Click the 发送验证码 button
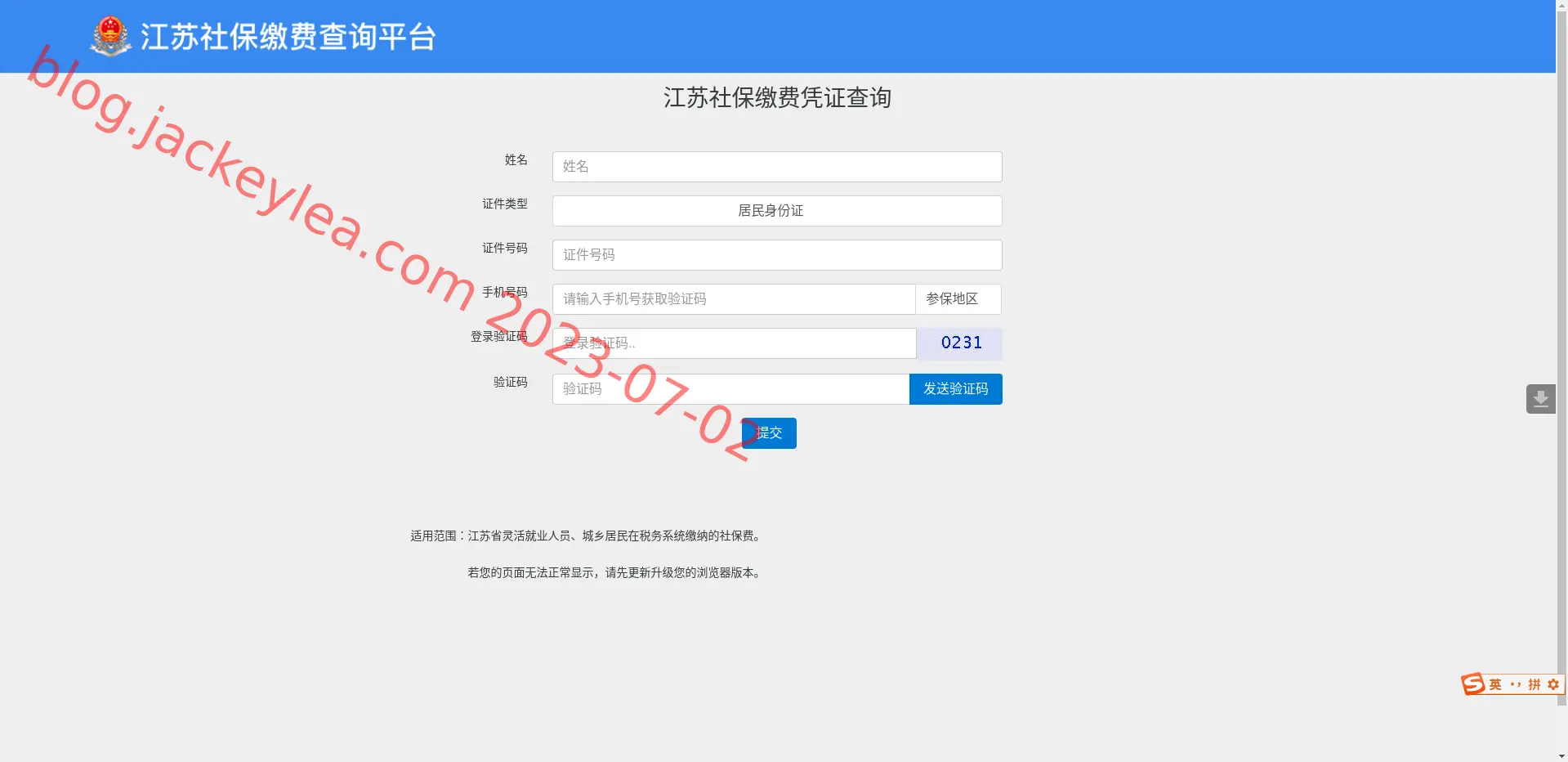 tap(956, 389)
